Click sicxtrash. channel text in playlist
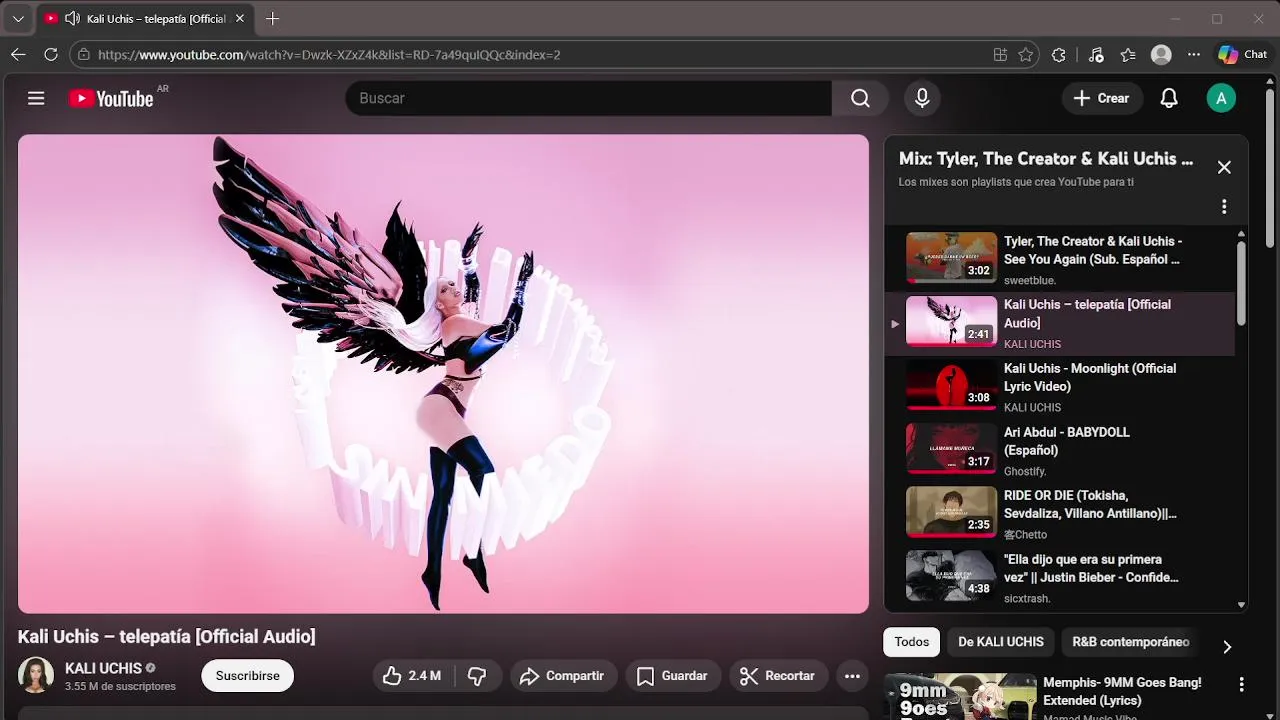The width and height of the screenshot is (1280, 720). click(1027, 598)
